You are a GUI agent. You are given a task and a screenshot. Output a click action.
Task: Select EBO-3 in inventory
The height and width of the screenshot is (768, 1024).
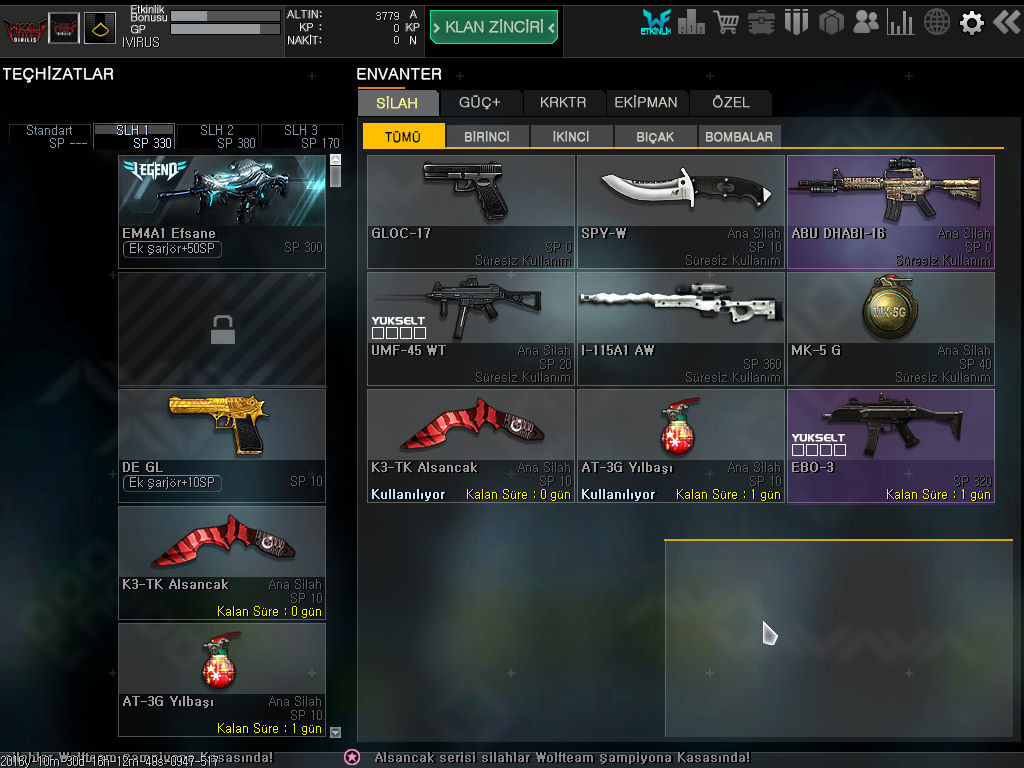pyautogui.click(x=891, y=446)
